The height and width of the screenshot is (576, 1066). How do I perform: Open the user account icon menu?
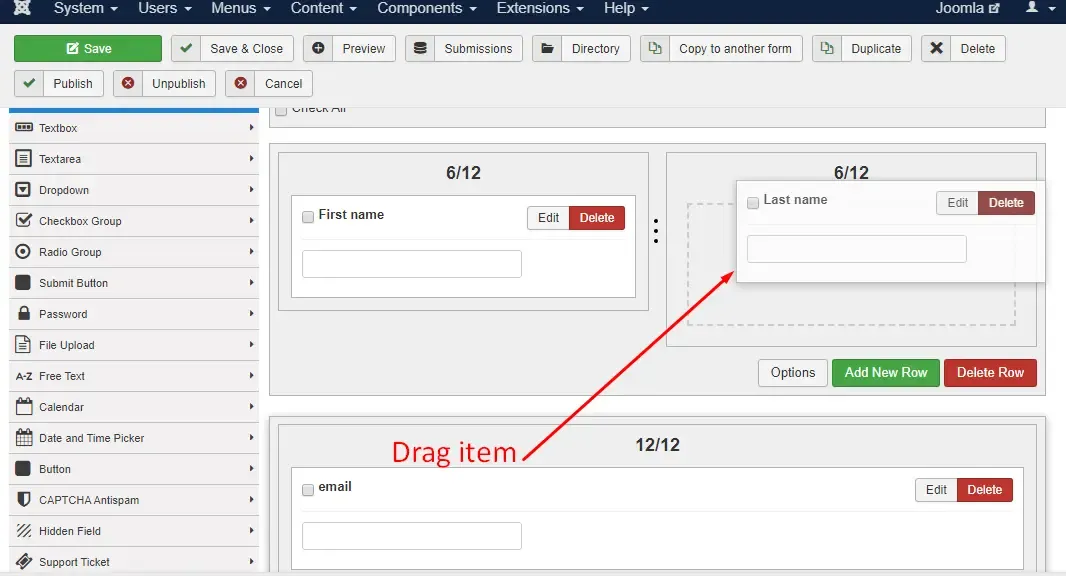point(1031,7)
